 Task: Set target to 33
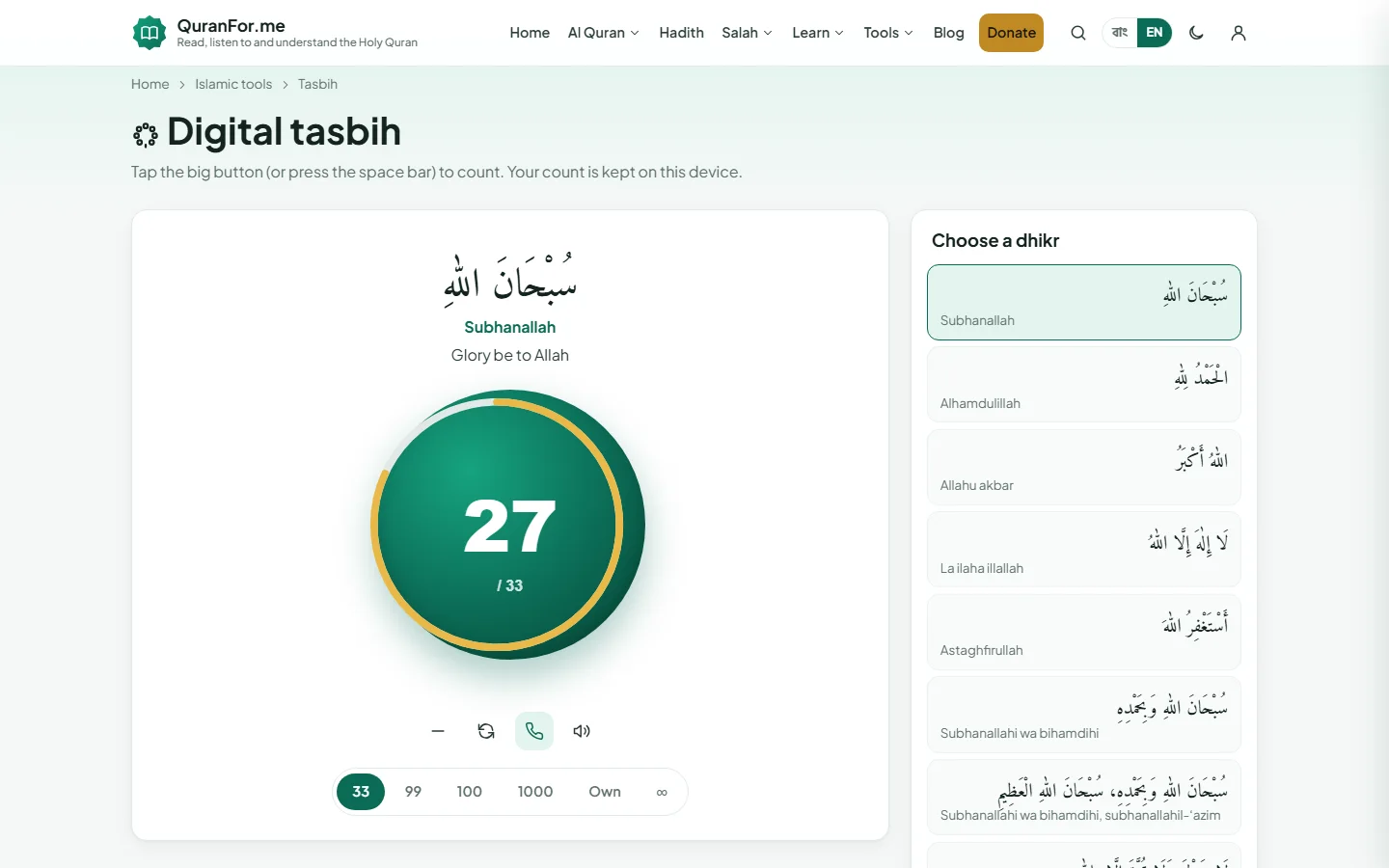click(361, 792)
